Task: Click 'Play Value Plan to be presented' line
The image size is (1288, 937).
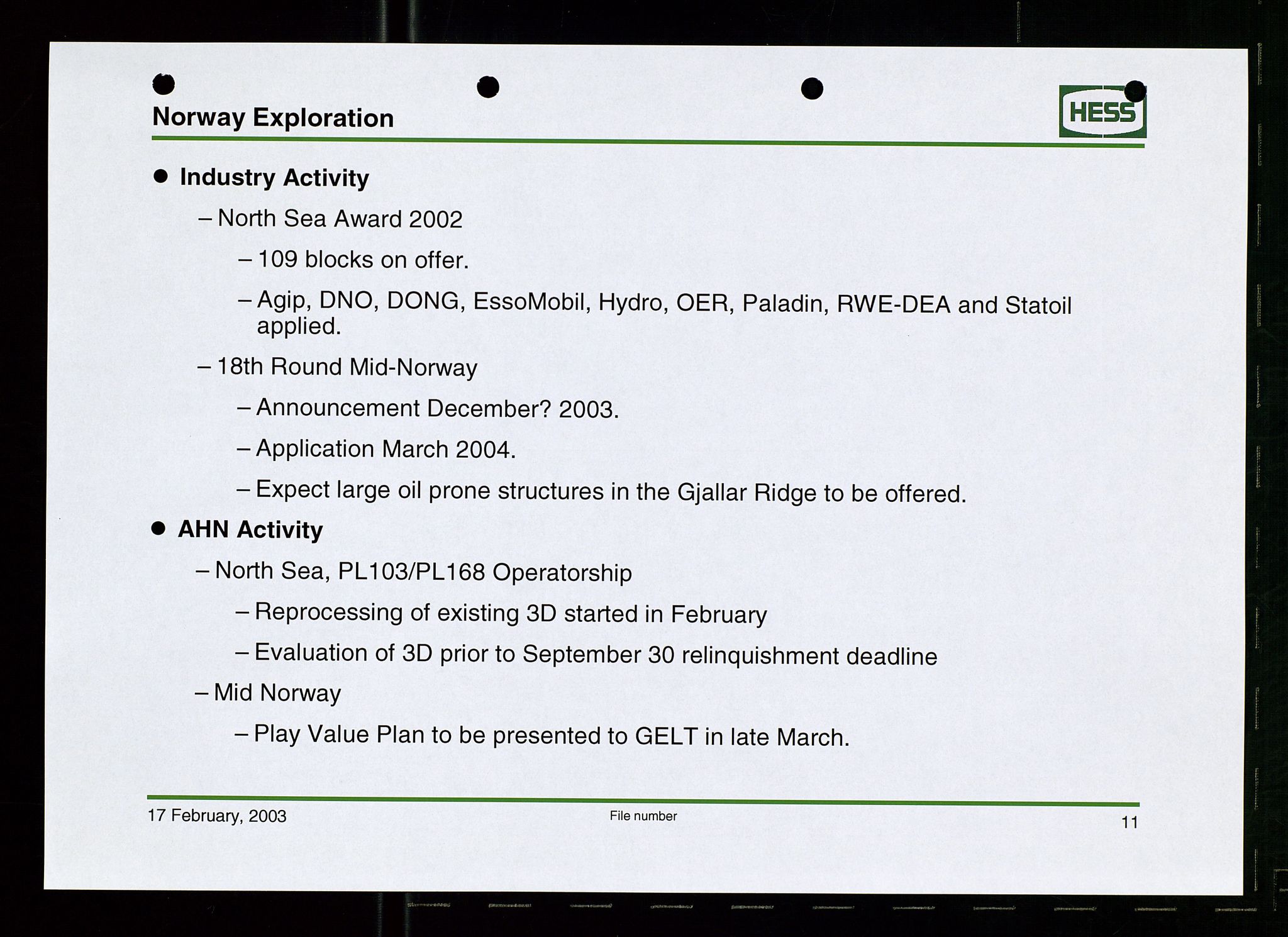Action: [552, 736]
